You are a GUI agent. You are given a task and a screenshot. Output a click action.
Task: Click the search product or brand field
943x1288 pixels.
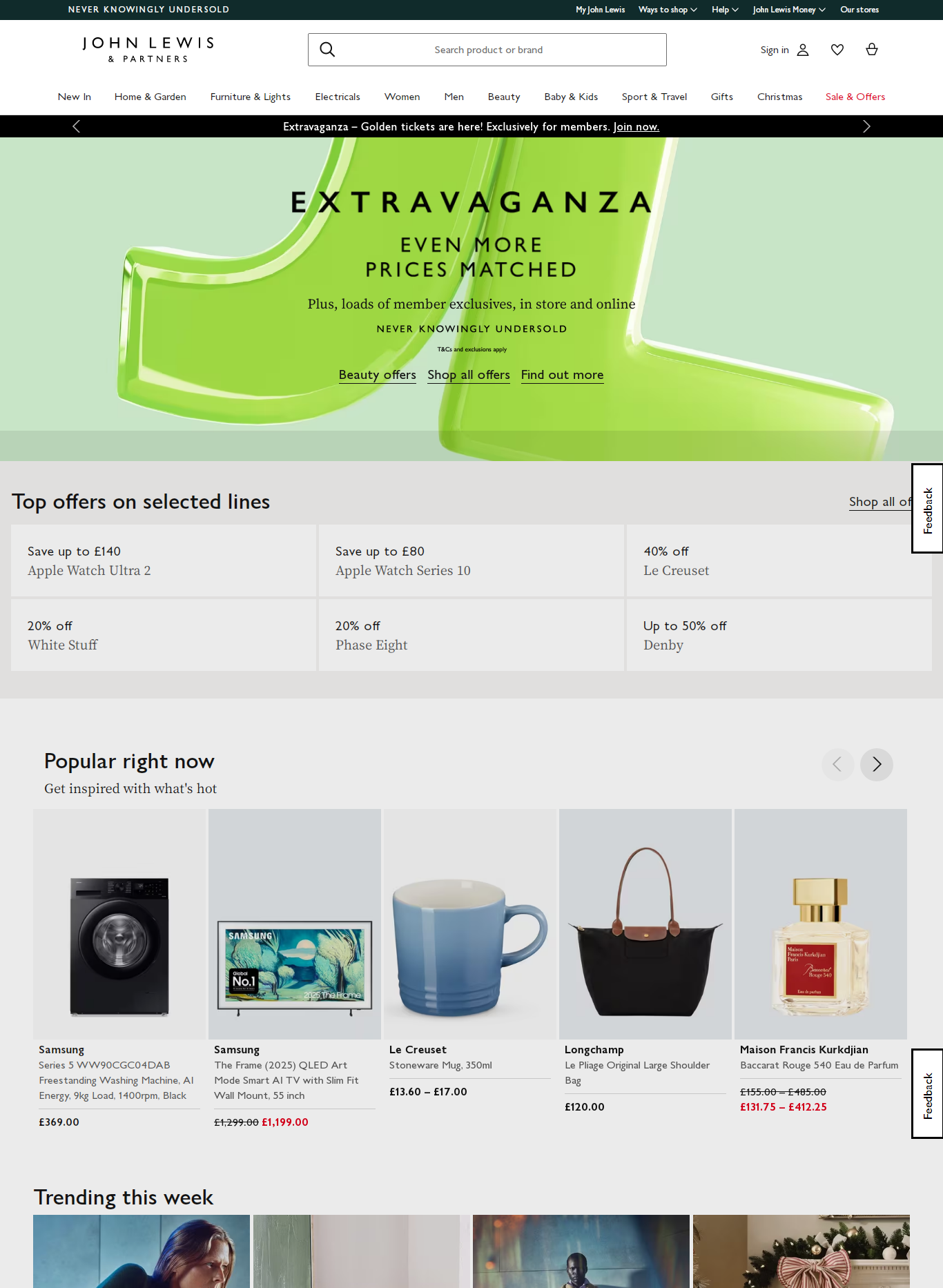point(487,50)
